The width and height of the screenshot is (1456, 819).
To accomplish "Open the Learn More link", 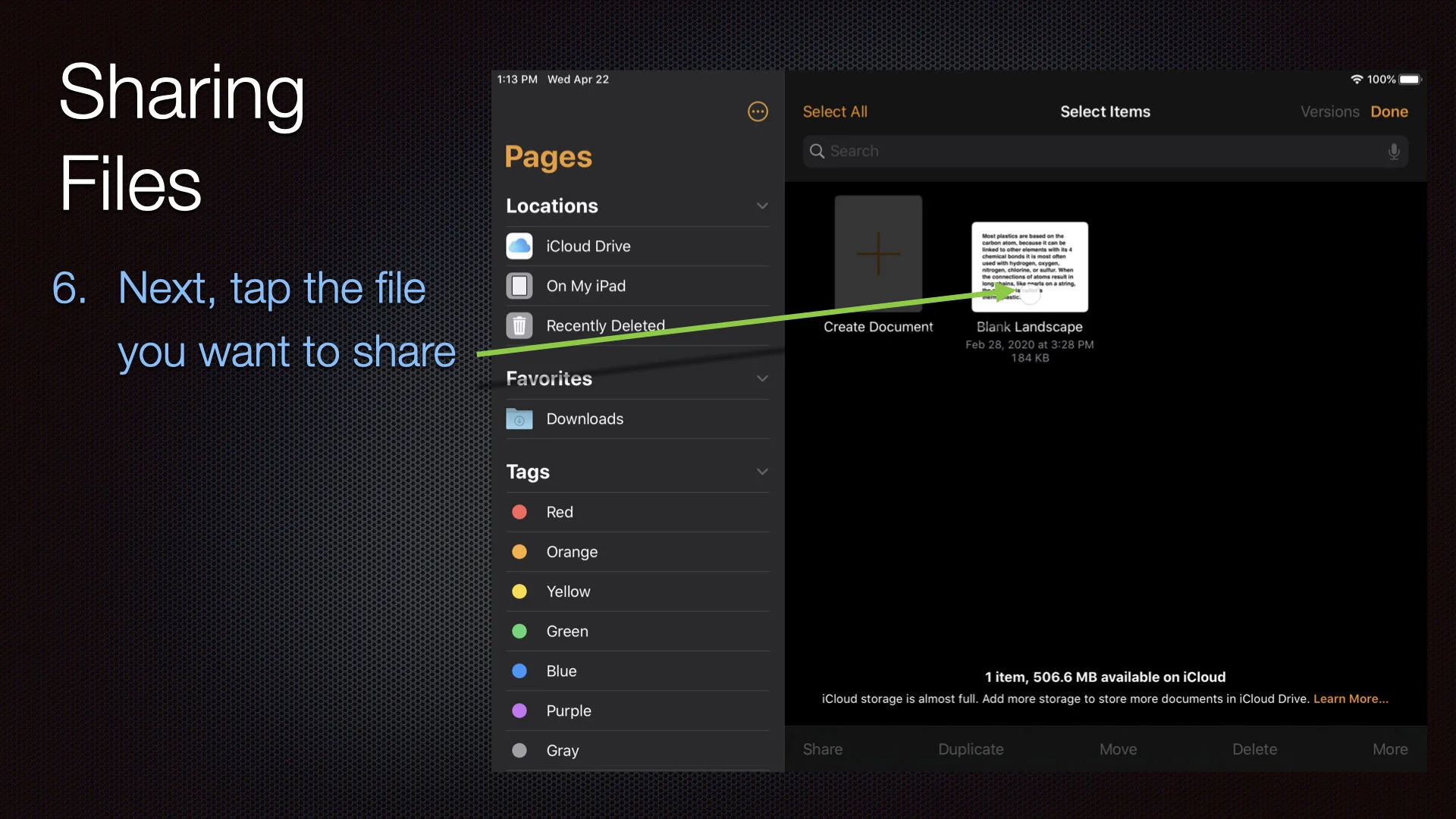I will [x=1351, y=698].
